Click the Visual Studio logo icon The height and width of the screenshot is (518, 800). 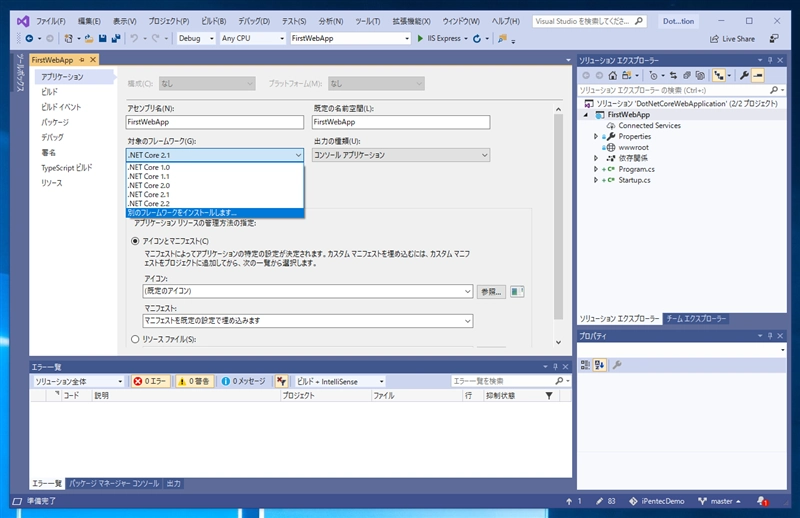(22, 21)
